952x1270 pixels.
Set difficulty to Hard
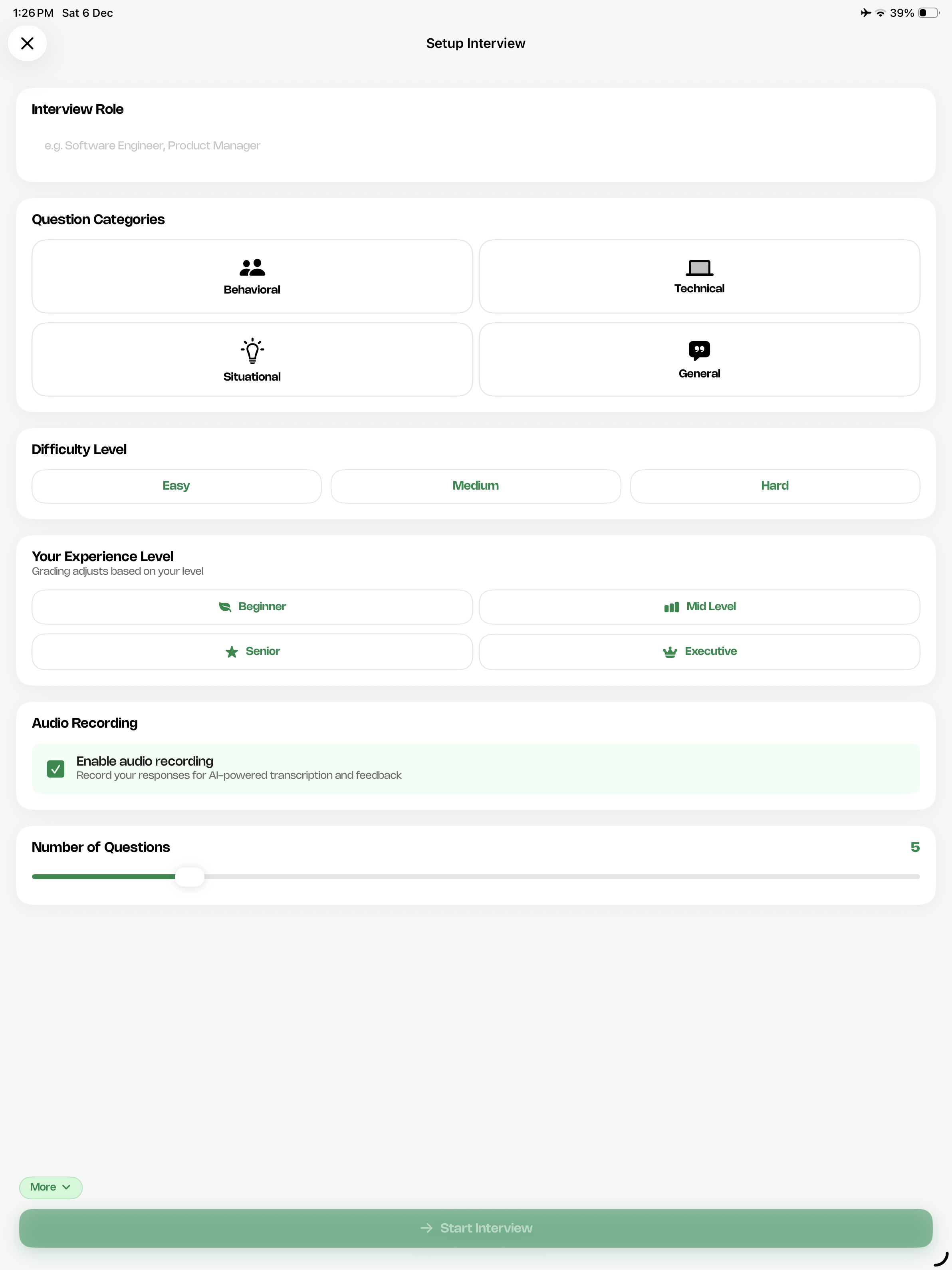coord(775,486)
